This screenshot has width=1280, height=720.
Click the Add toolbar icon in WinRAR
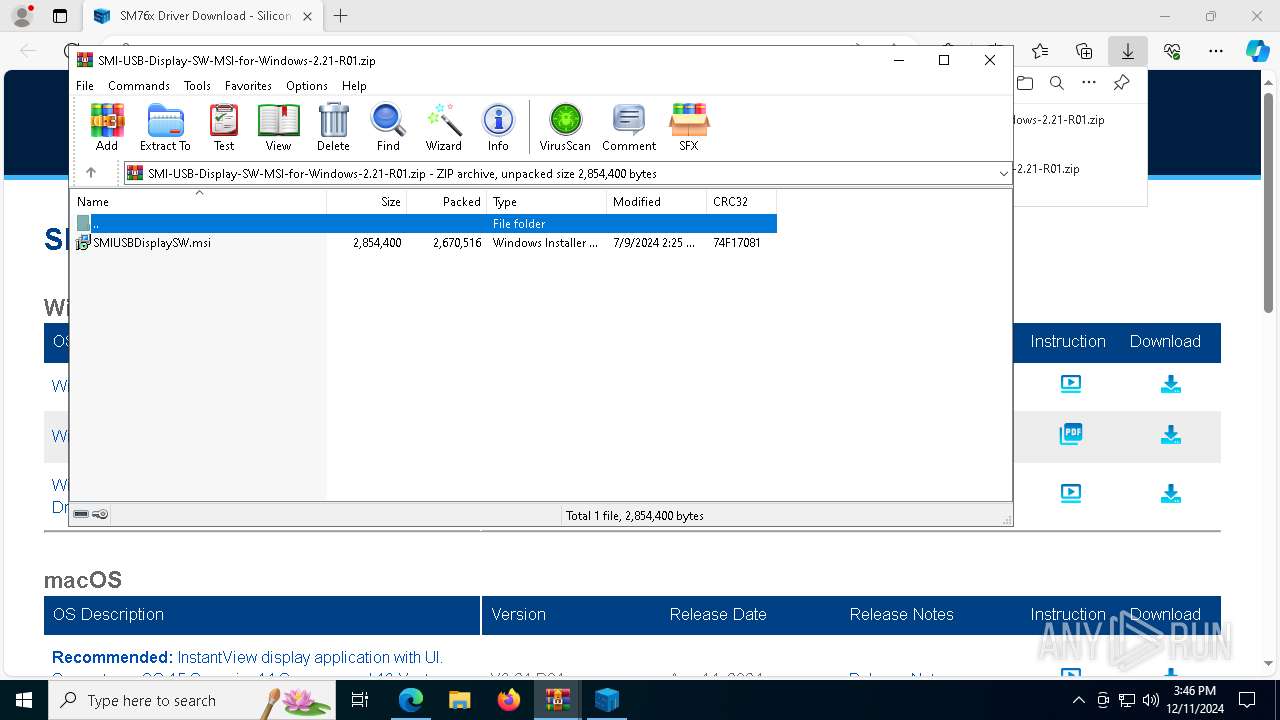click(x=107, y=127)
